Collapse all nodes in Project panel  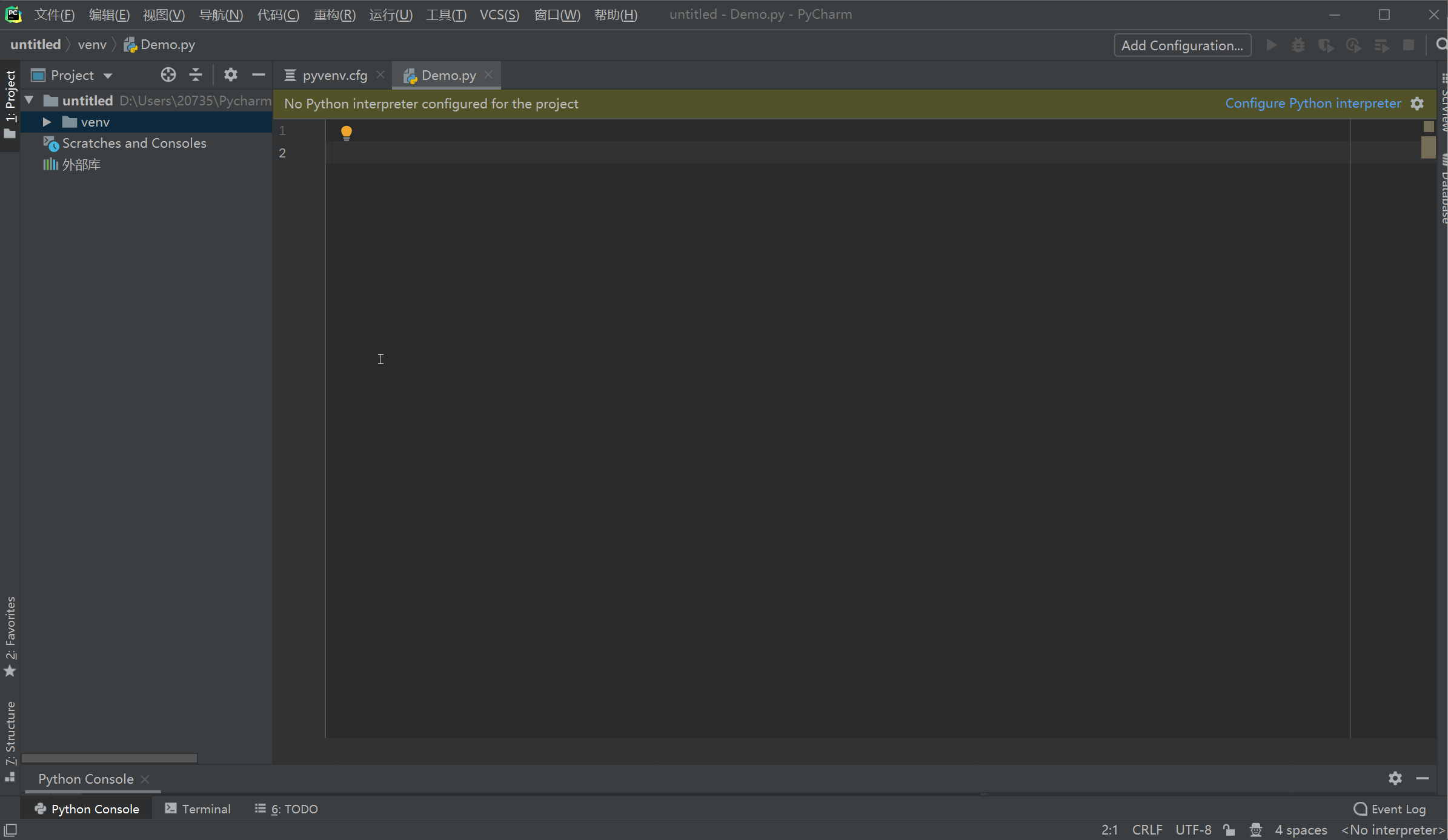(x=196, y=74)
